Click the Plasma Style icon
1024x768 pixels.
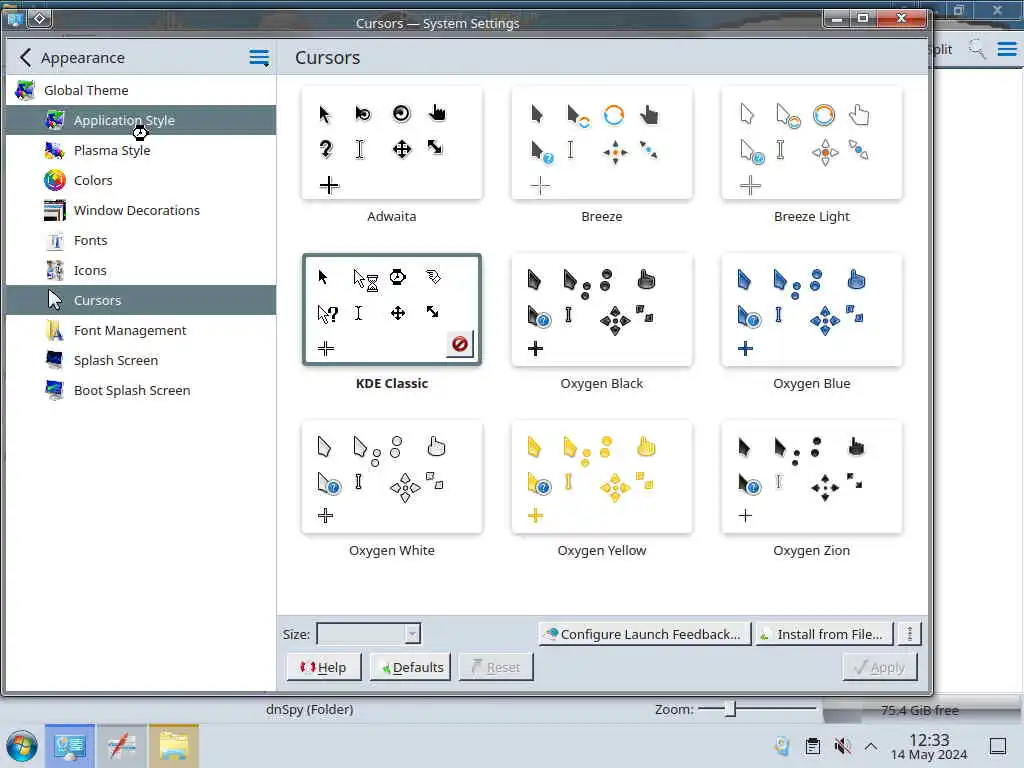(55, 150)
